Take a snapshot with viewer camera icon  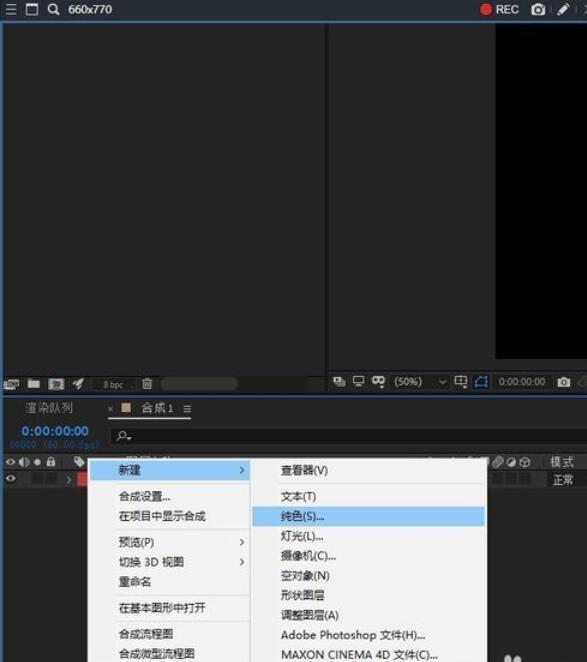point(564,382)
